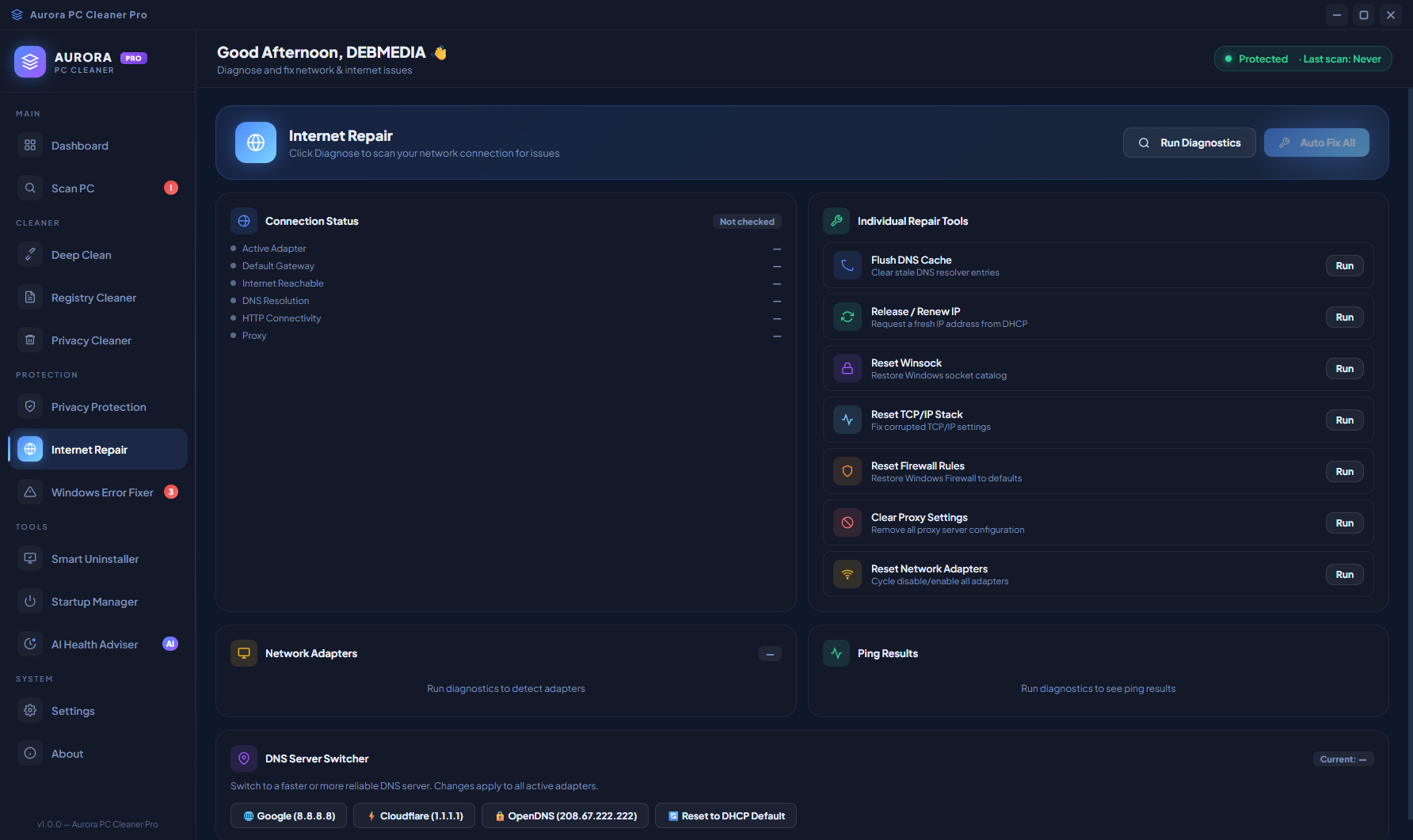
Task: Click the DNS Server Switcher pin icon
Action: tap(244, 759)
